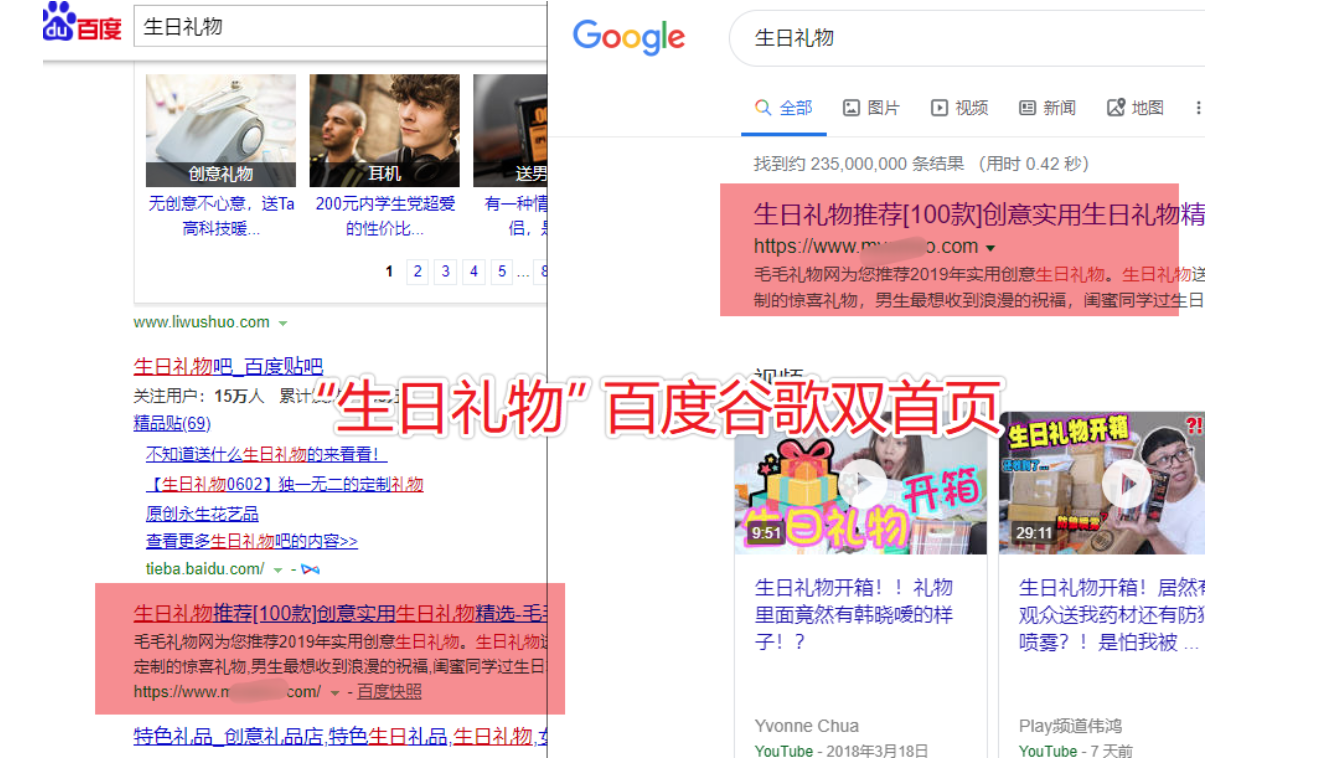Expand the tieba.baidu.com dropdown arrow
The image size is (1325, 761).
tap(278, 570)
